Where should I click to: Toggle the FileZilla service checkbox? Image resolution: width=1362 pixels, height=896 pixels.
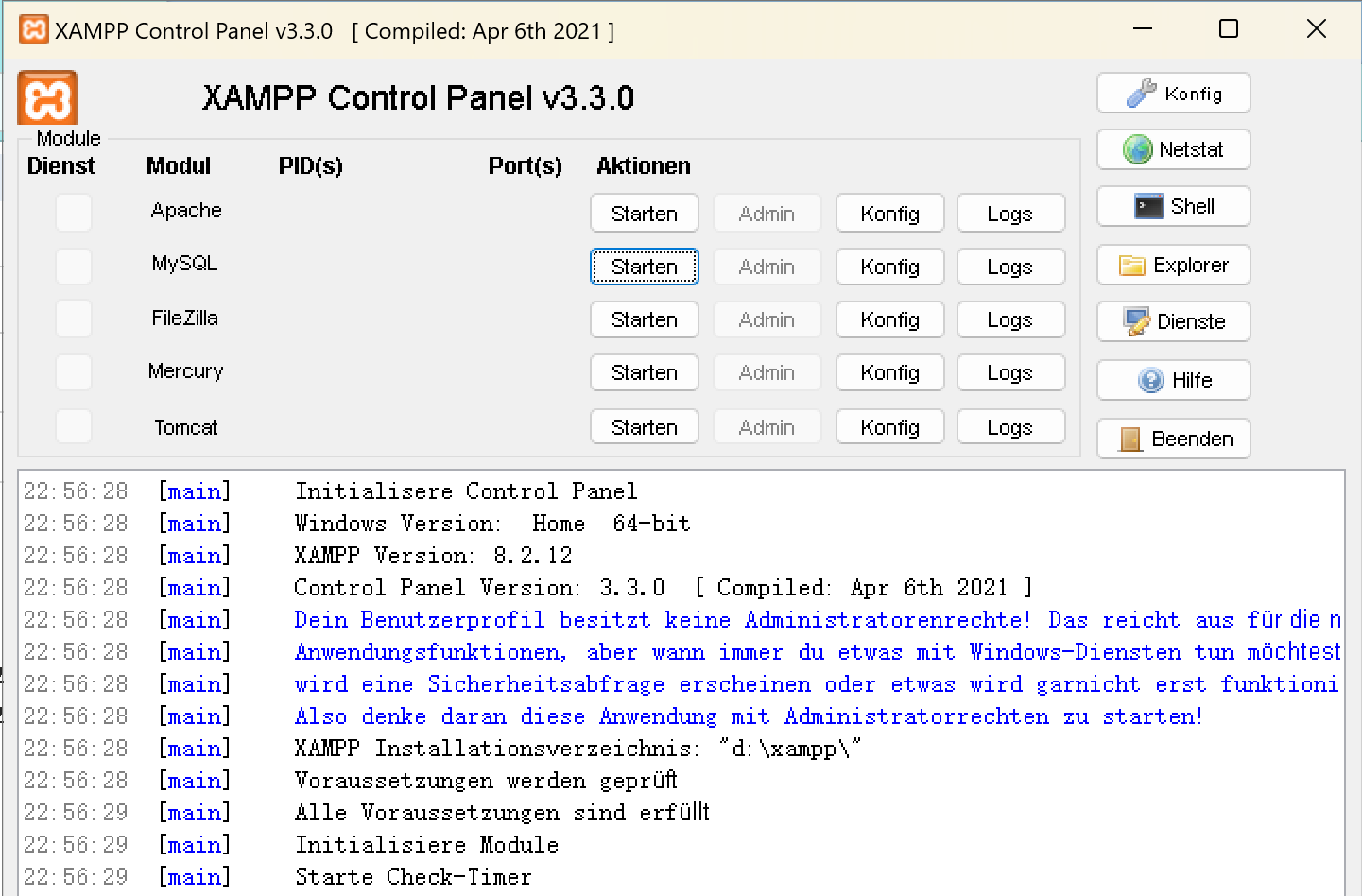pyautogui.click(x=74, y=319)
